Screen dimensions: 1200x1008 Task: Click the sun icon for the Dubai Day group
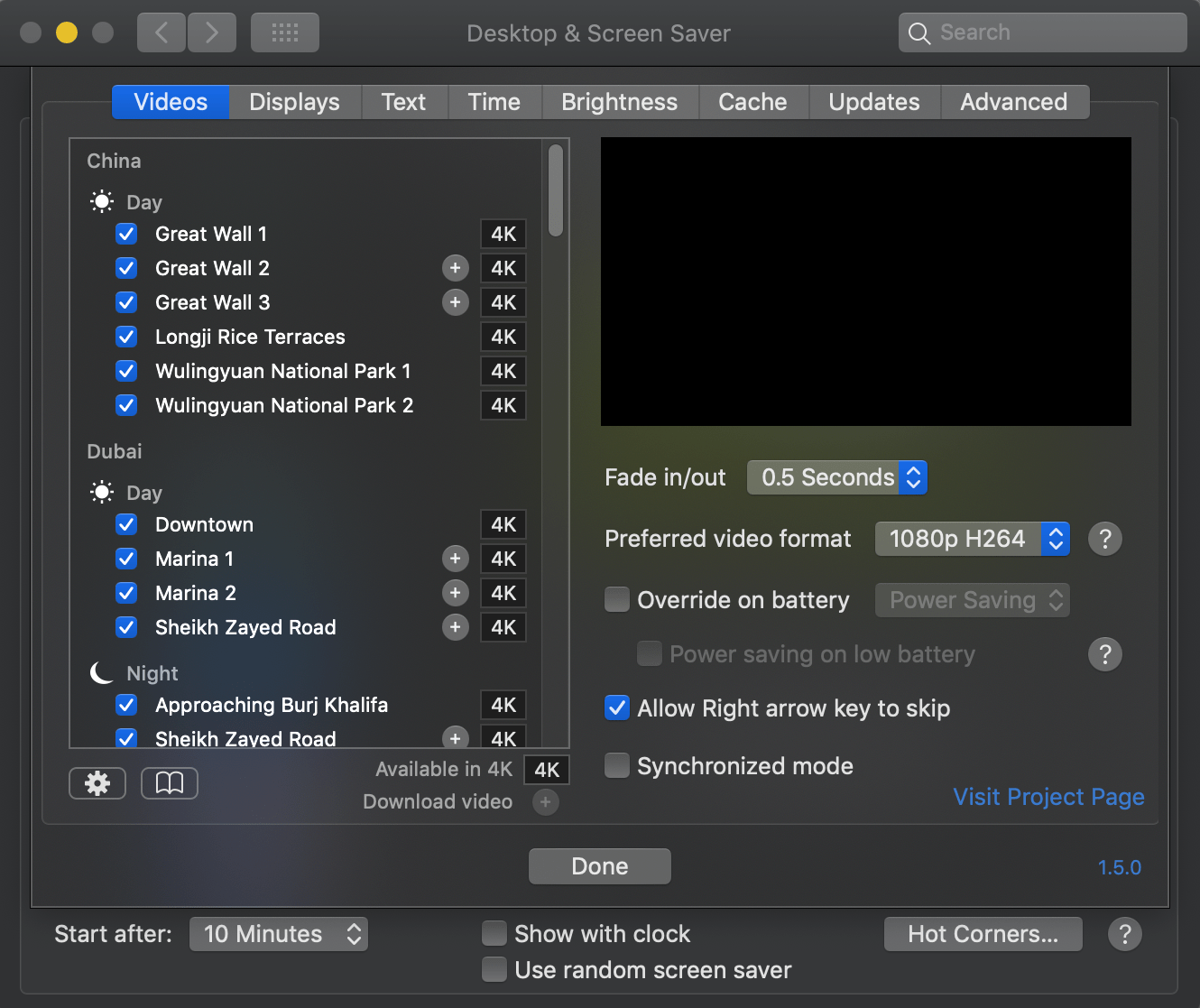pyautogui.click(x=102, y=492)
